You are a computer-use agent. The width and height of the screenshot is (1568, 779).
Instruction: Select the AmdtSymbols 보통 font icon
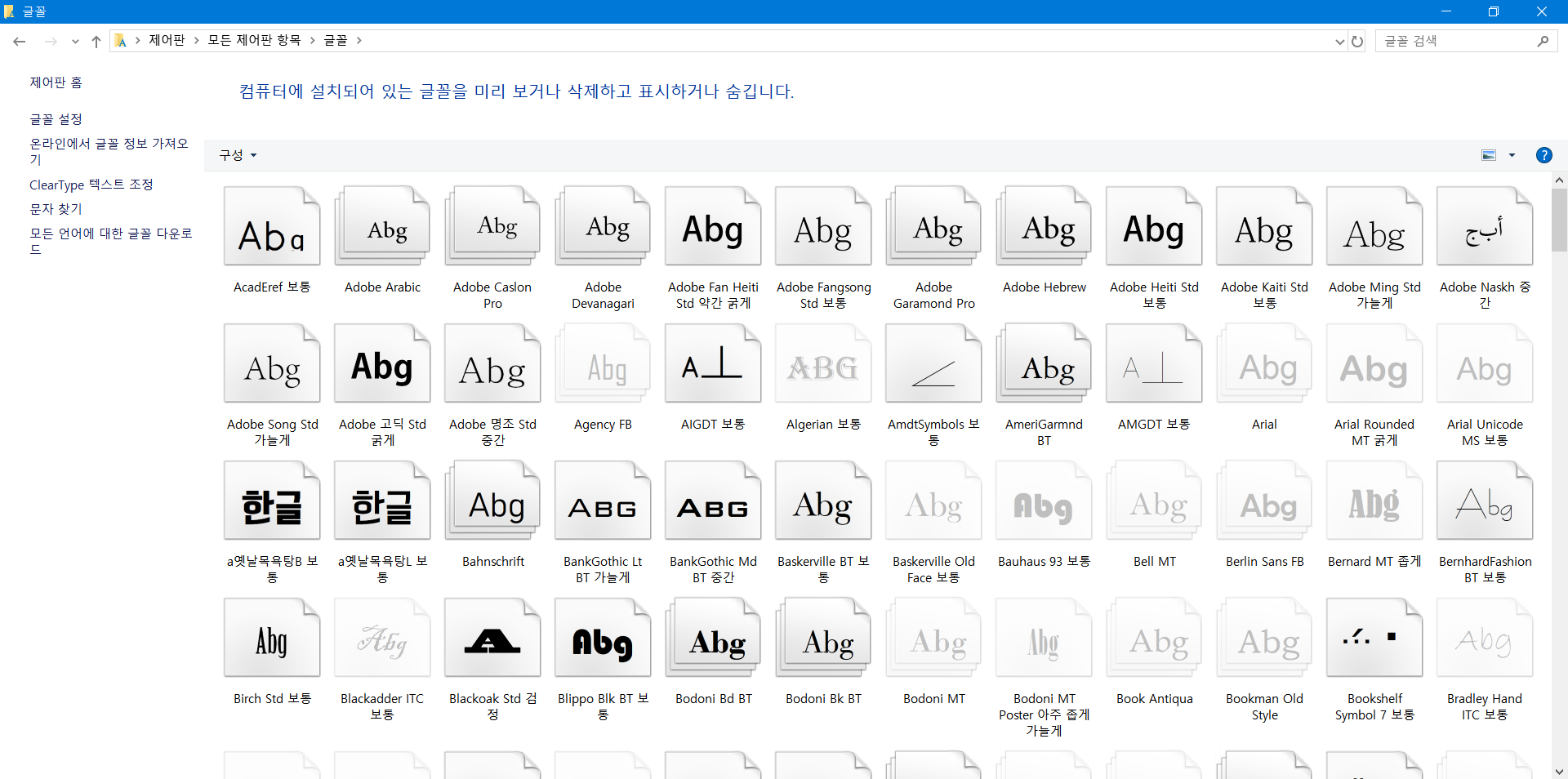click(933, 363)
